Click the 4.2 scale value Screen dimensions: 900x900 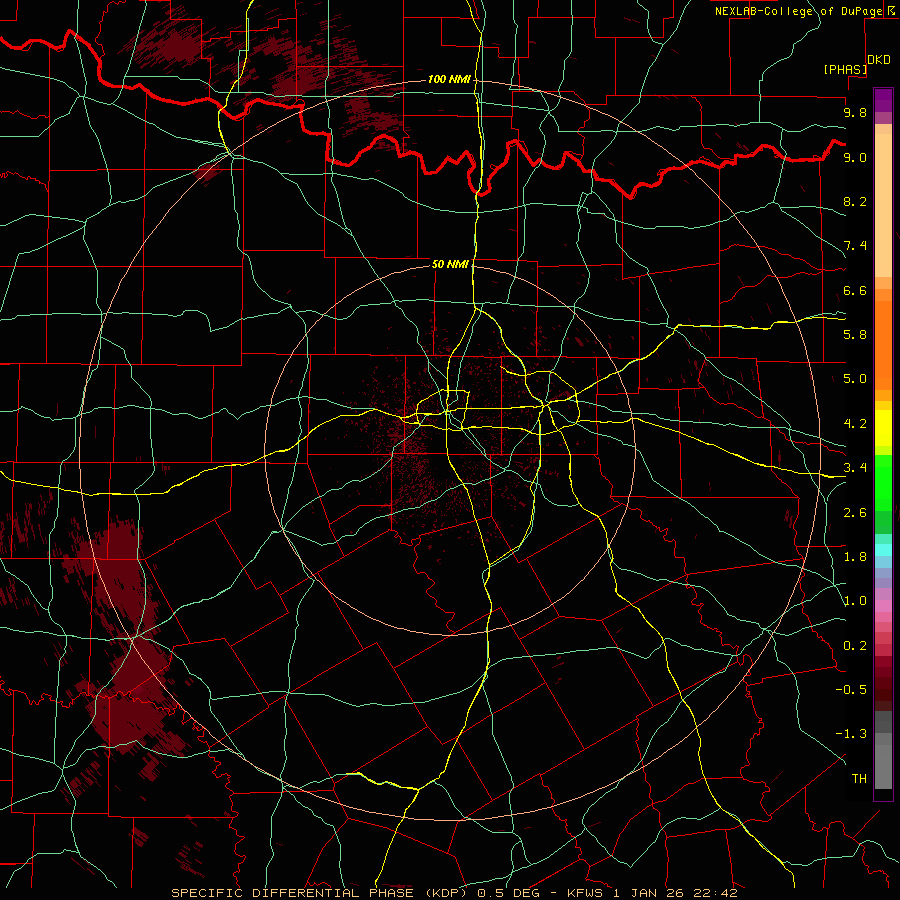[855, 424]
